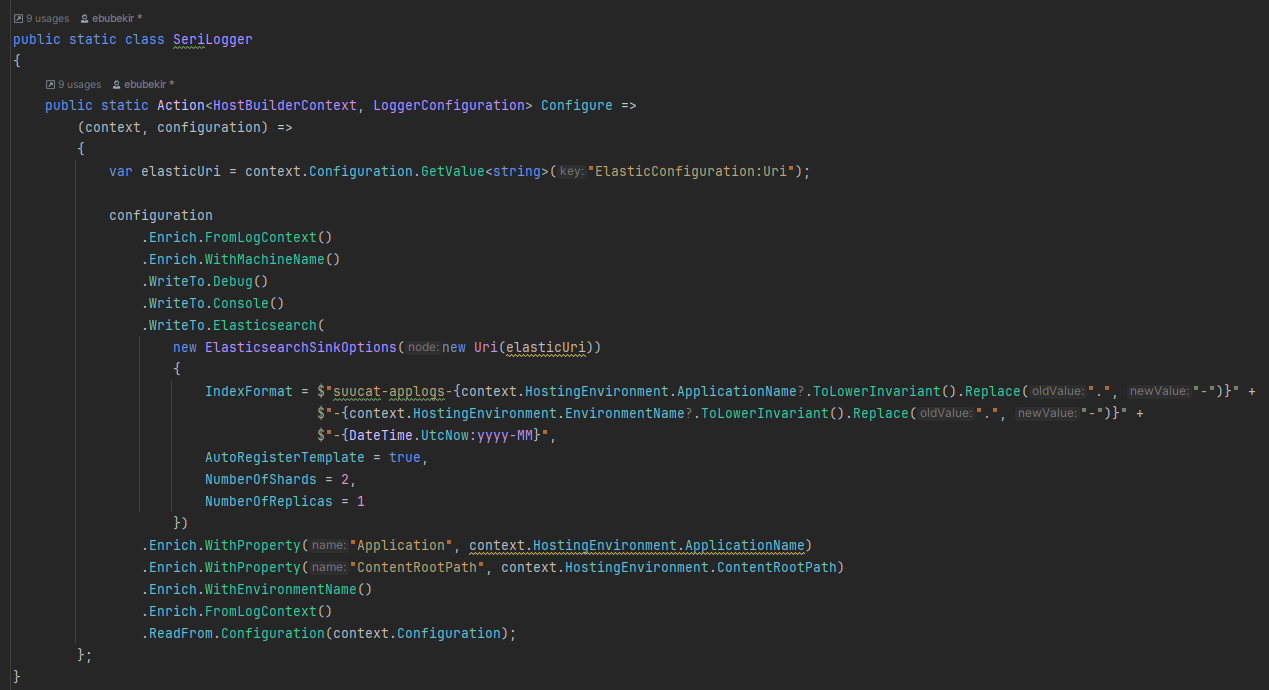The width and height of the screenshot is (1269, 690).
Task: Click the author person icon next to top ebubekir
Action: pyautogui.click(x=85, y=17)
